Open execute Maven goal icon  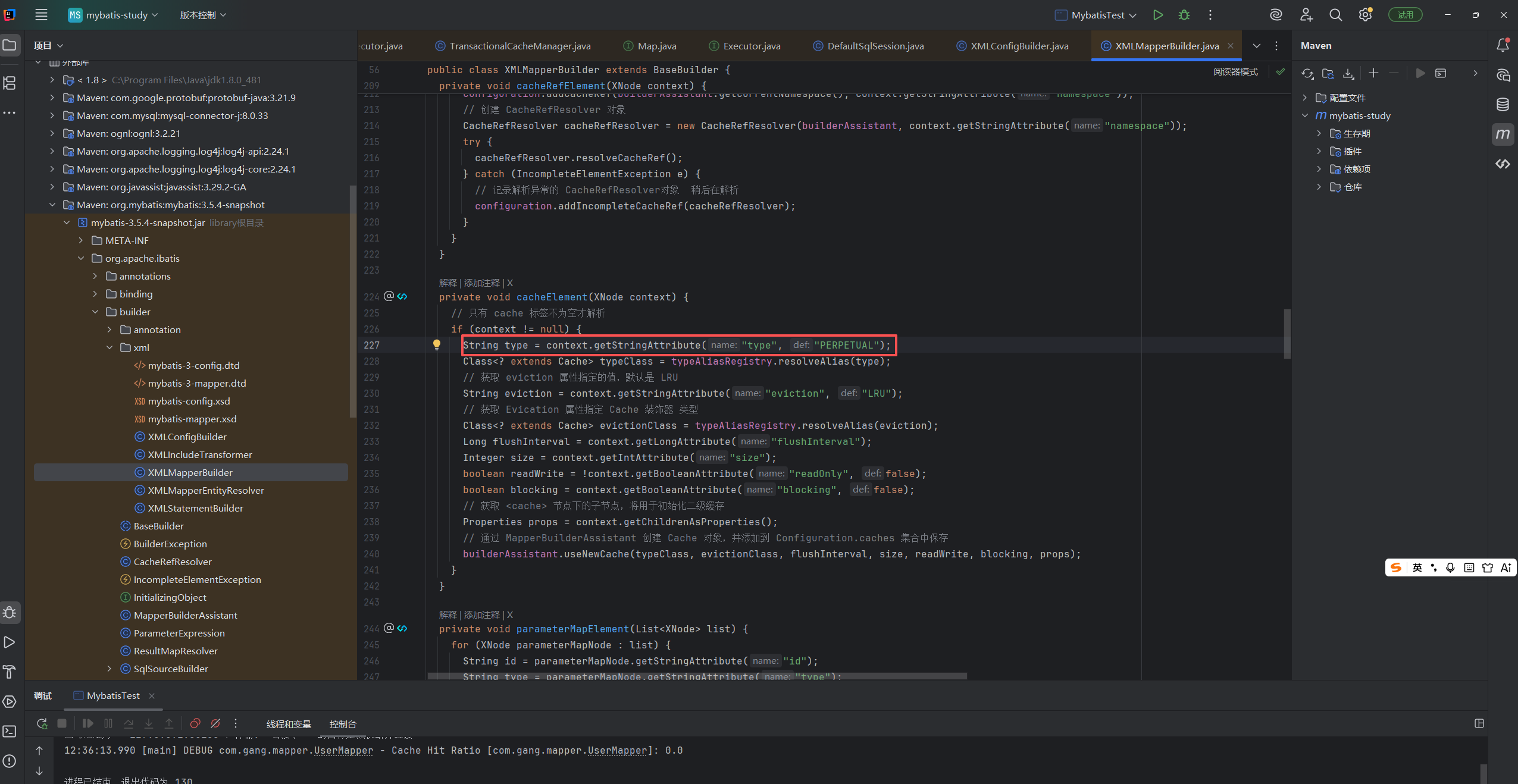tap(1441, 73)
